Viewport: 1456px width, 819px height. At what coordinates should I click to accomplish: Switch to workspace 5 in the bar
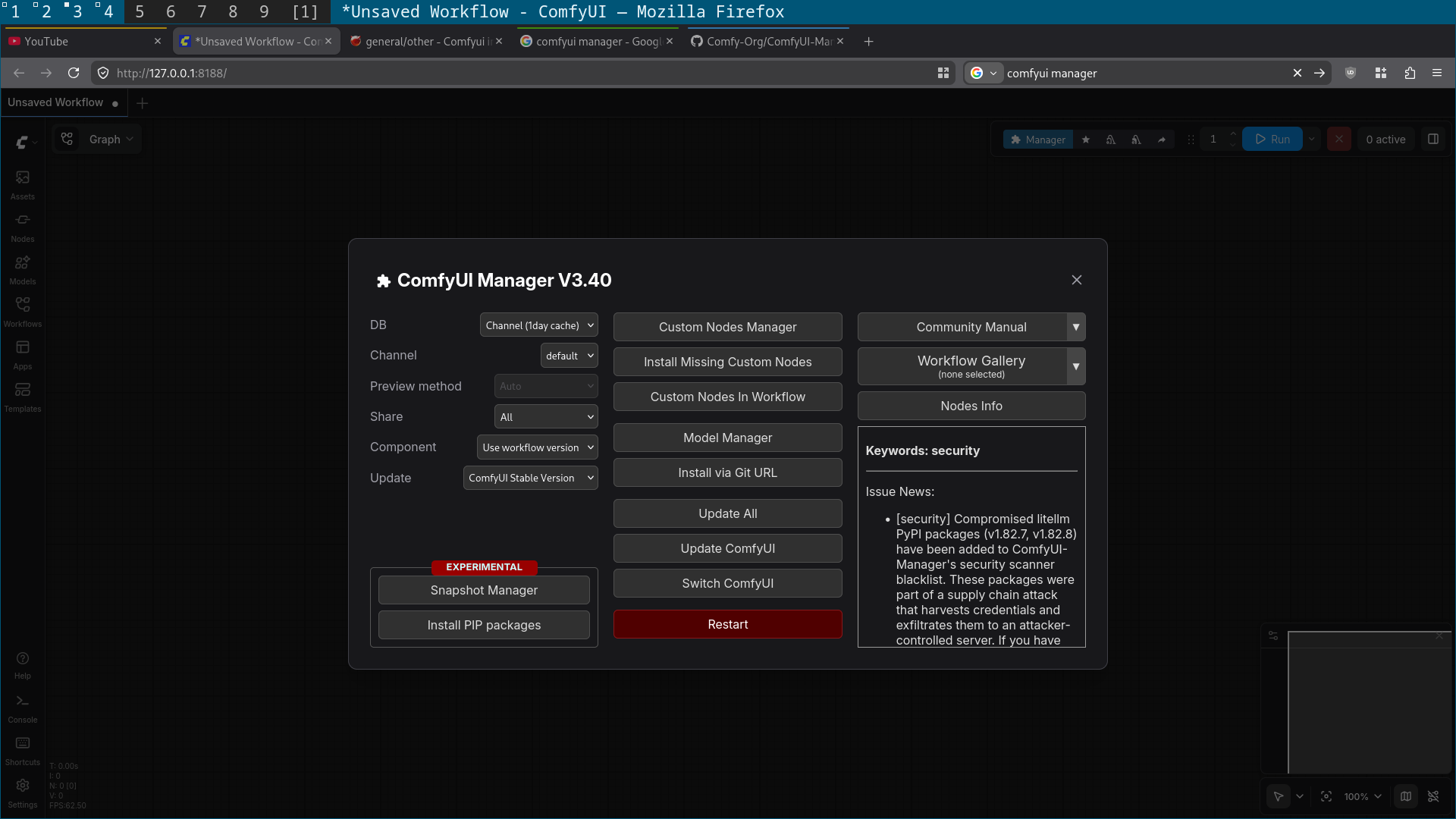[140, 11]
